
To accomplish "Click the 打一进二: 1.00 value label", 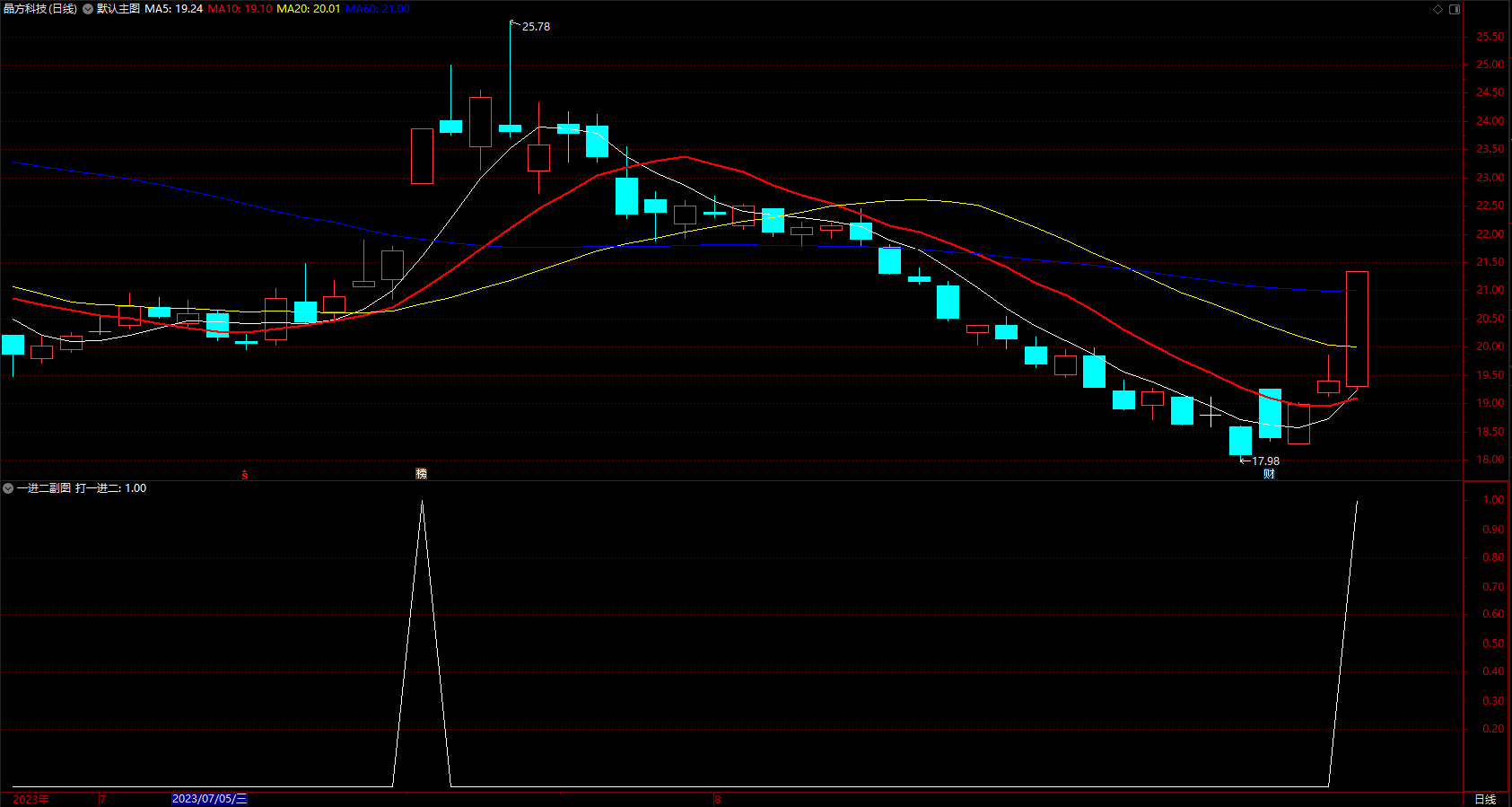I will pos(111,488).
